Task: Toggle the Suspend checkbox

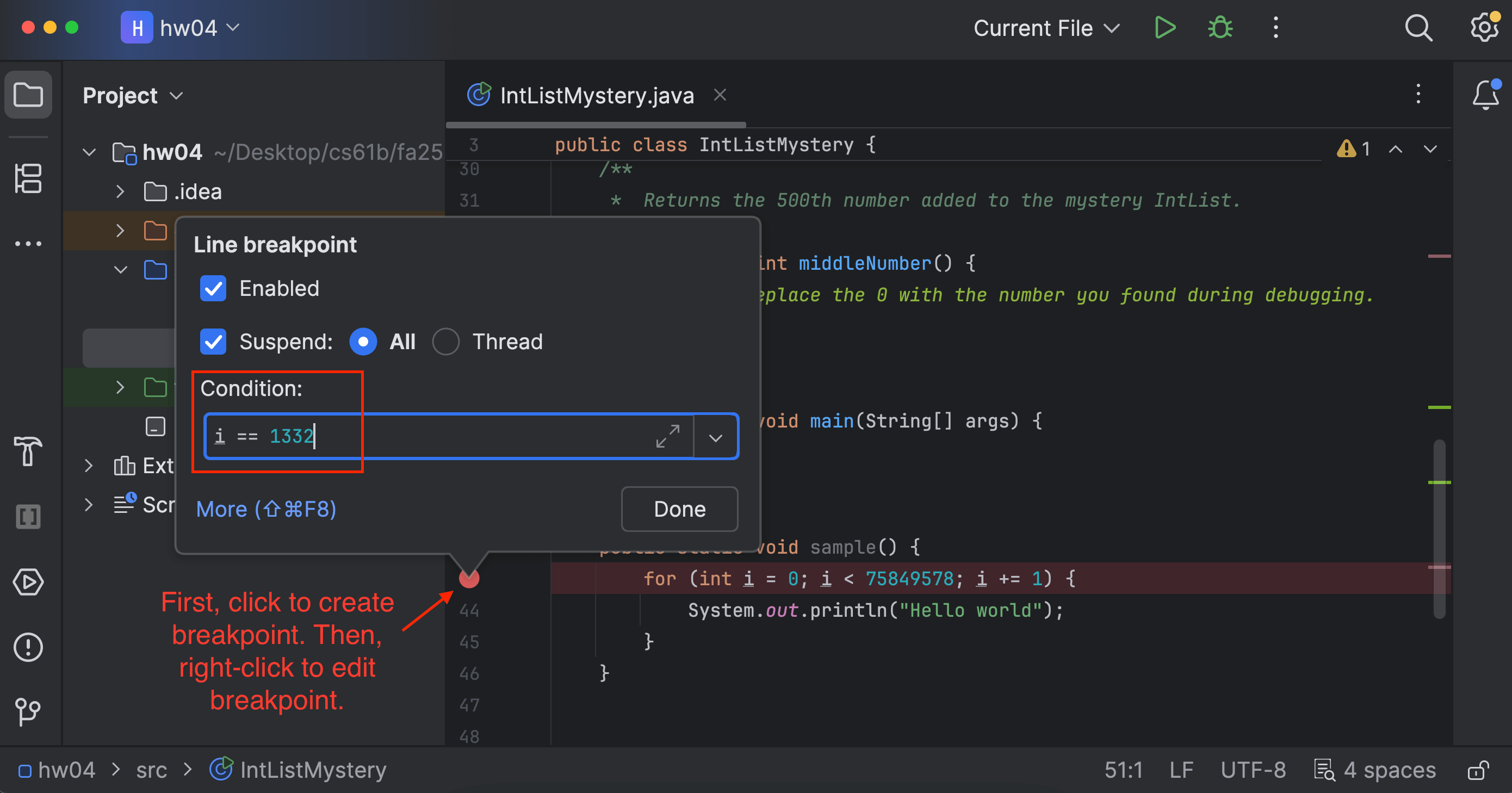Action: pyautogui.click(x=213, y=342)
